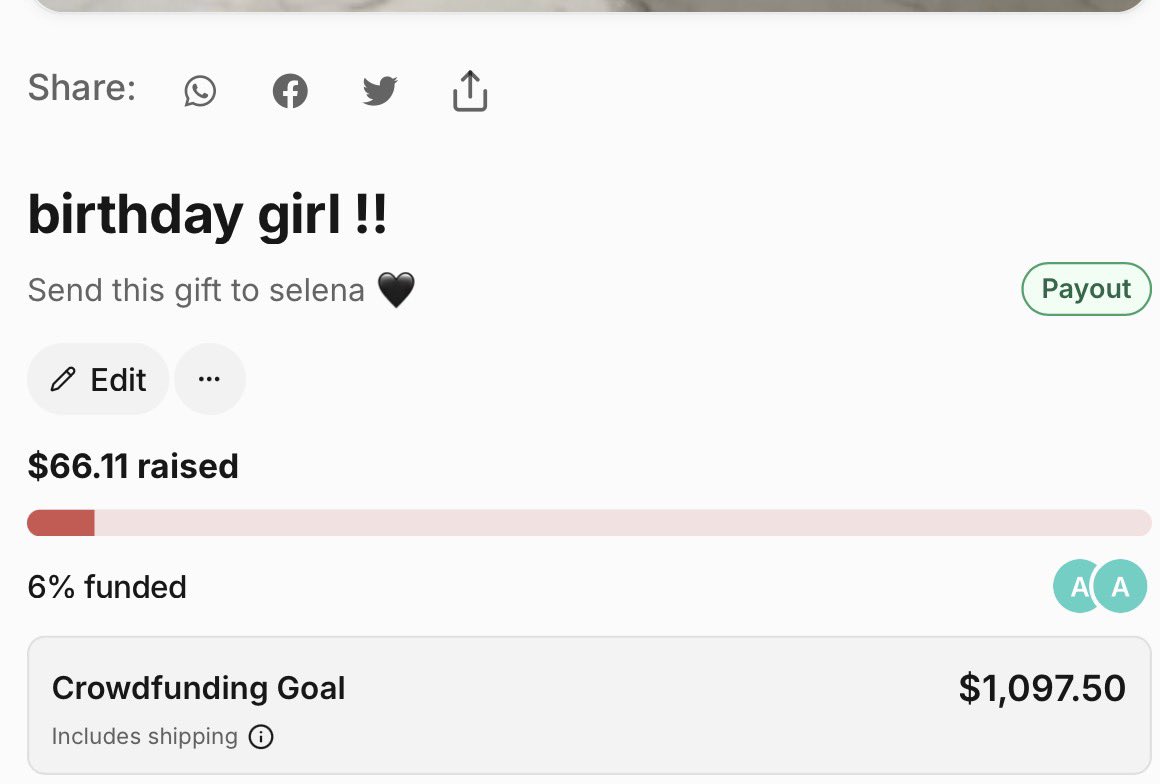
Task: Tap the black heart emoji
Action: (397, 289)
